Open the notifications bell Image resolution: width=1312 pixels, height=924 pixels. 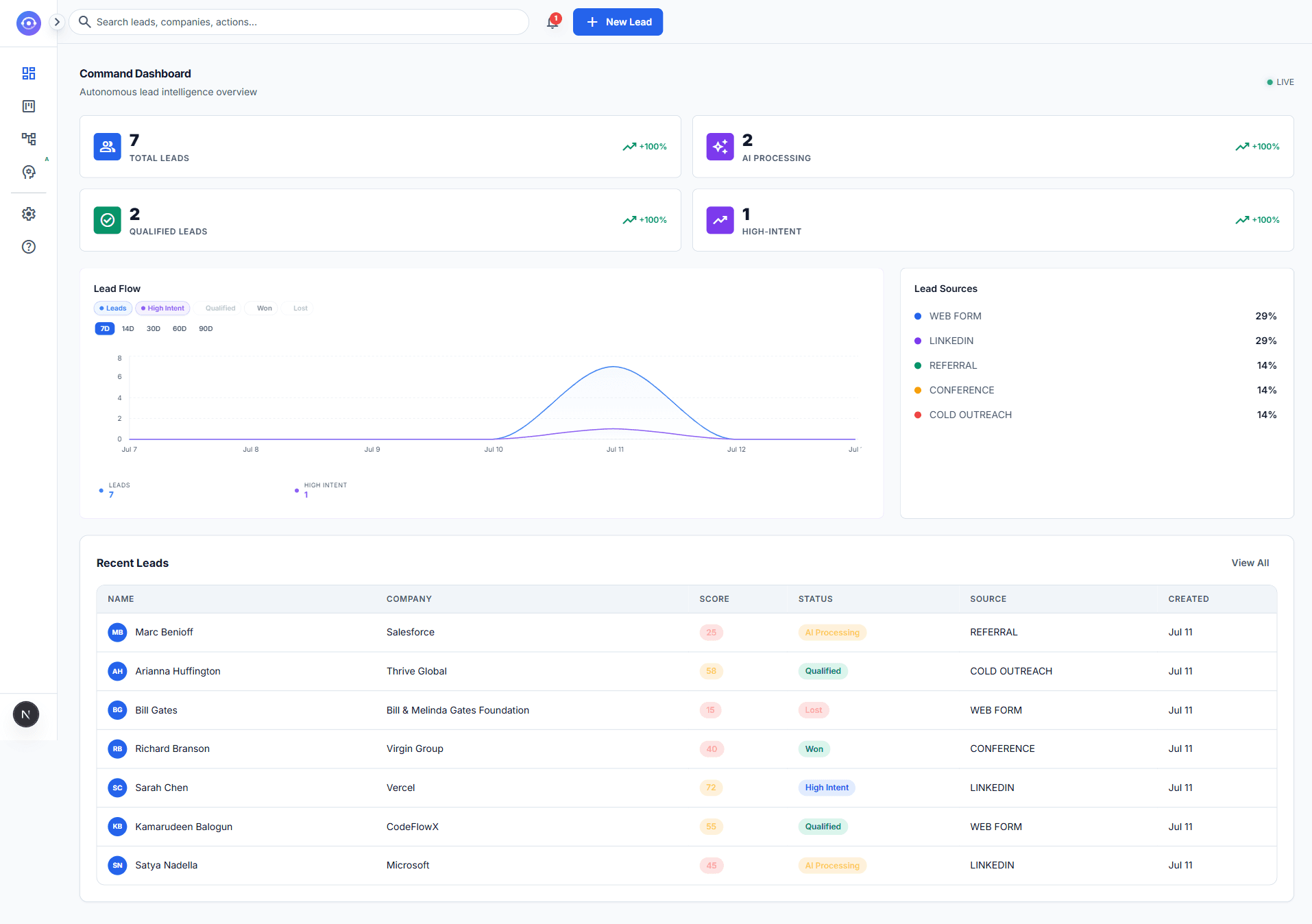click(x=552, y=22)
